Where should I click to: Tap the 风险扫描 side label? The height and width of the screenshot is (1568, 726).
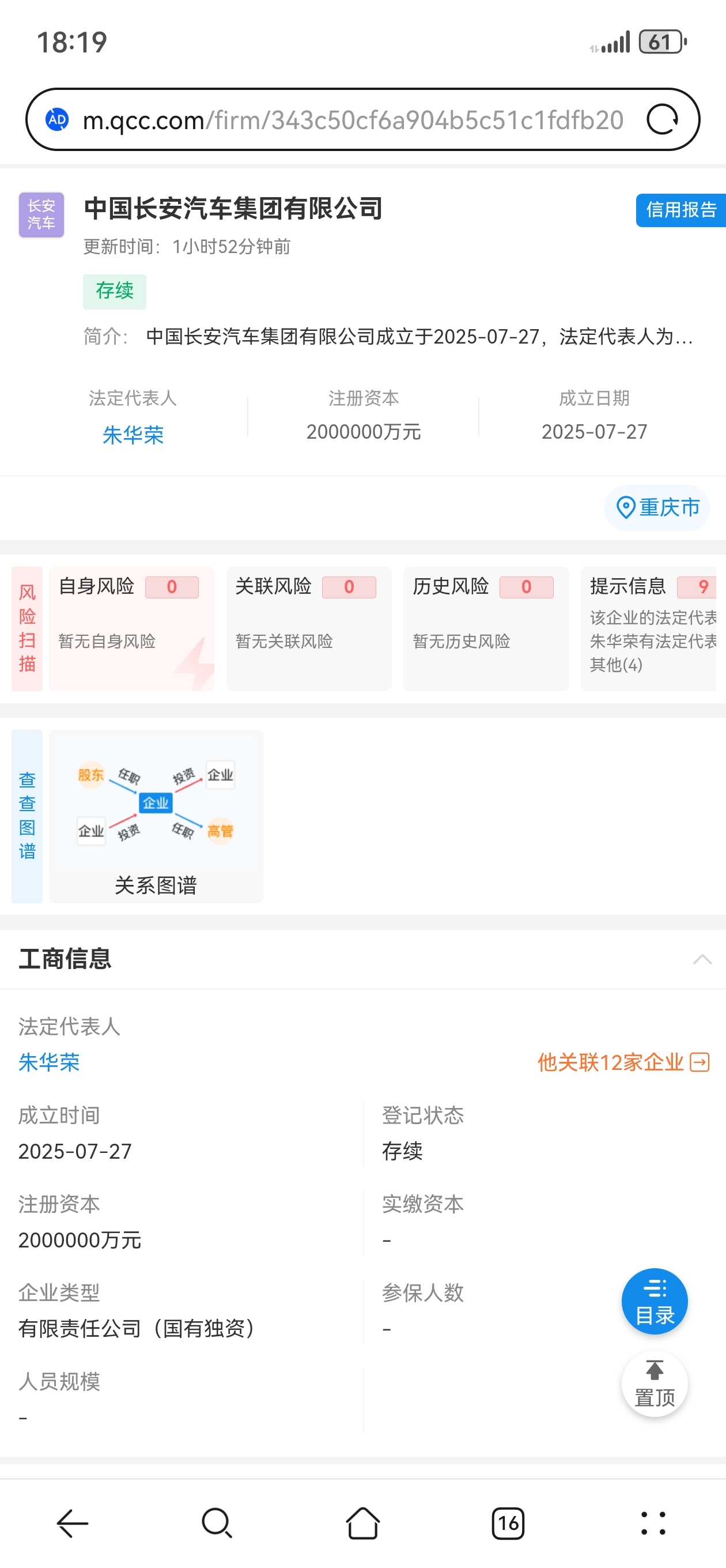(x=27, y=628)
